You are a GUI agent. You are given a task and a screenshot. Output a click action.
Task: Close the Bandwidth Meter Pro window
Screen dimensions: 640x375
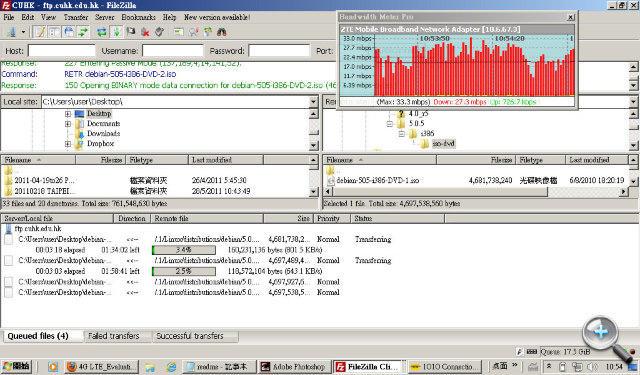571,17
